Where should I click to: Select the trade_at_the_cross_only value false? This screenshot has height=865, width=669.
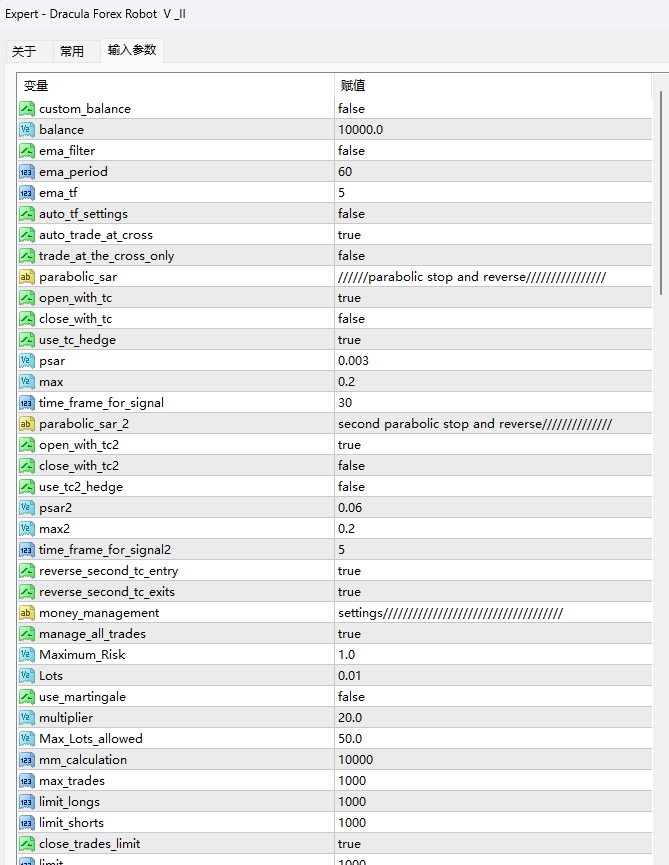point(351,255)
